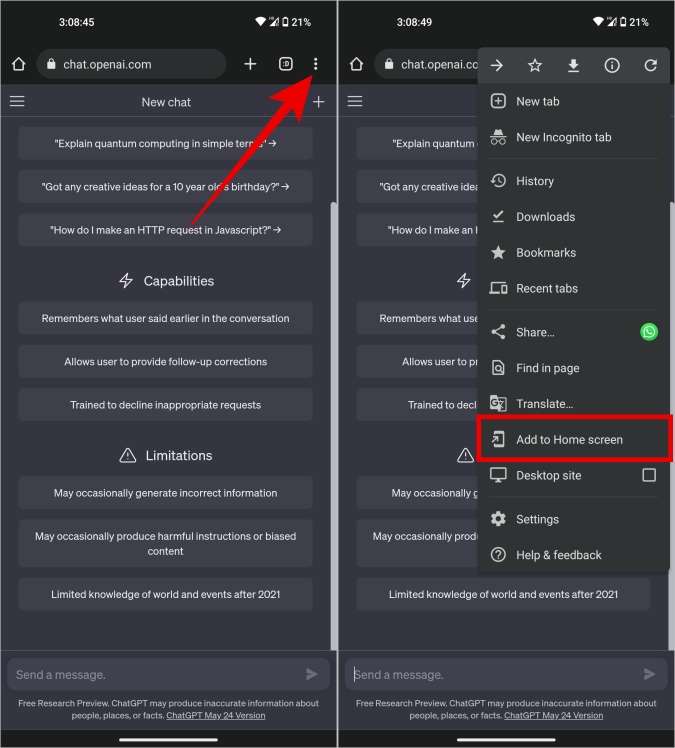Tap Forward arrow in Chrome menu
Image resolution: width=675 pixels, height=748 pixels.
pos(497,65)
